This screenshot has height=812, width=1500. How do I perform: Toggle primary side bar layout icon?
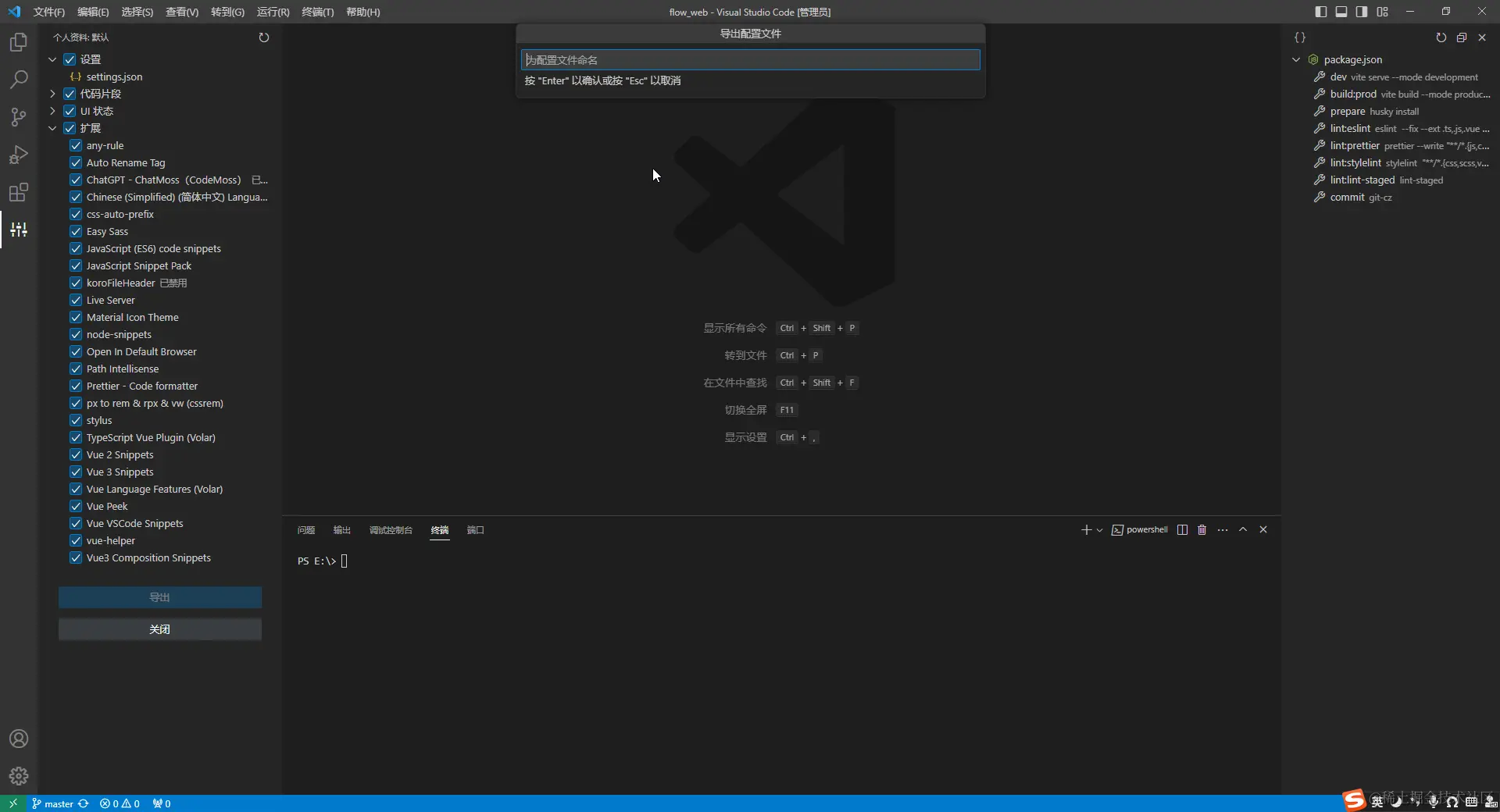pos(1321,12)
